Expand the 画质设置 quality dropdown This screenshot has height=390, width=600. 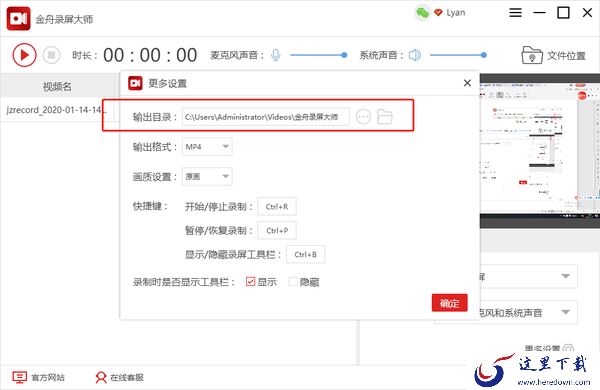(x=207, y=176)
